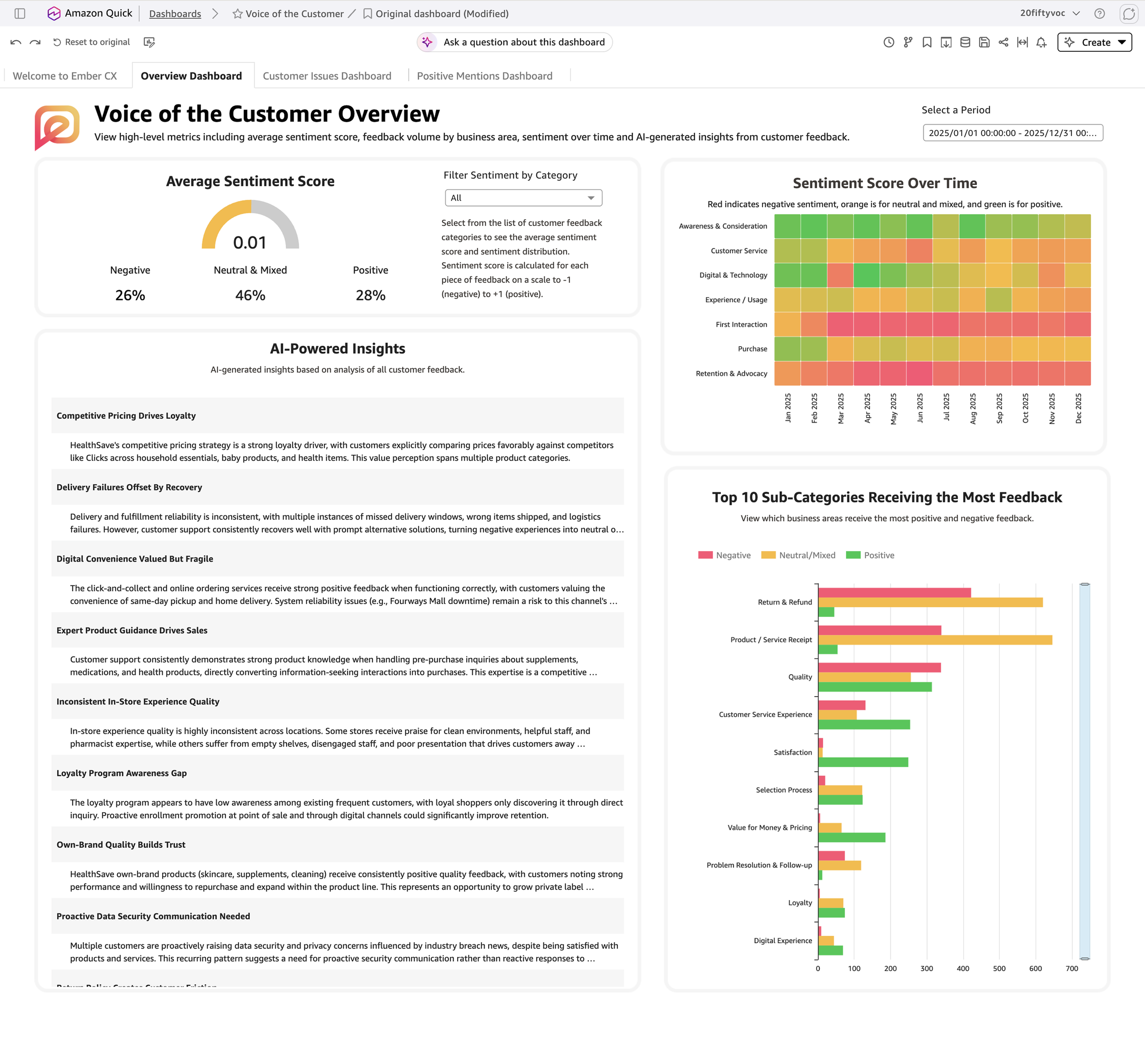Image resolution: width=1145 pixels, height=1064 pixels.
Task: Undo the last change
Action: tap(16, 42)
